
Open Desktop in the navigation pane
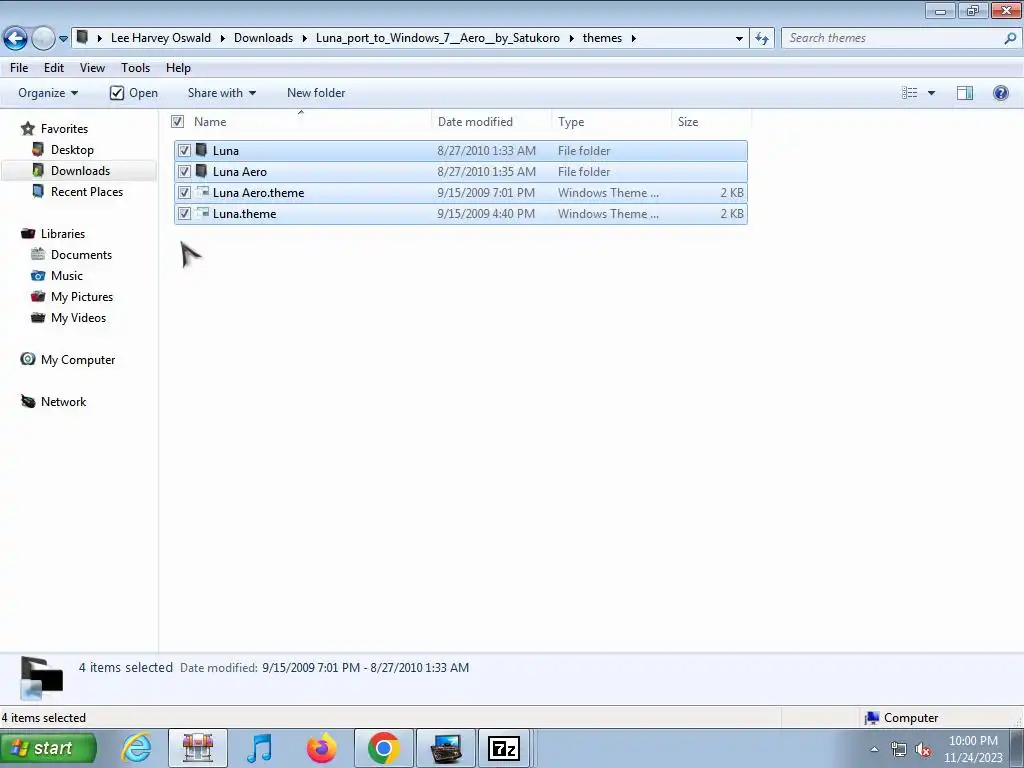click(x=72, y=150)
